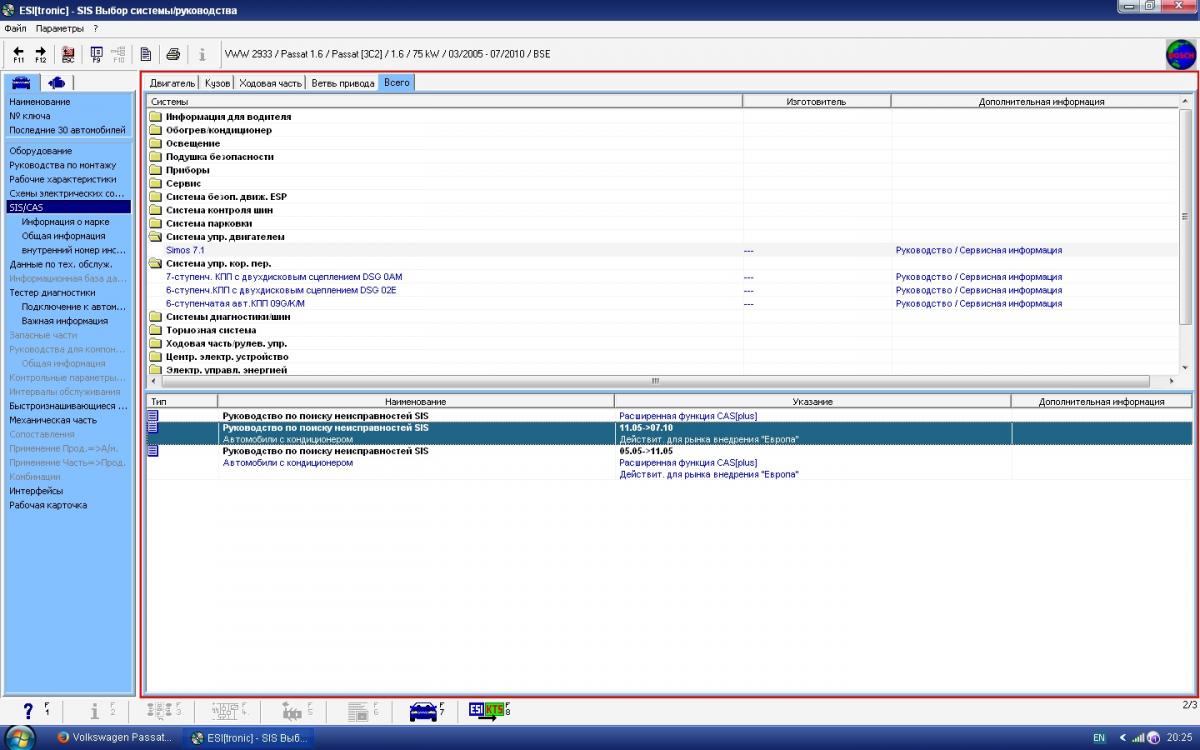This screenshot has height=750, width=1200.
Task: Go forward with the F12 arrow button
Action: (40, 54)
